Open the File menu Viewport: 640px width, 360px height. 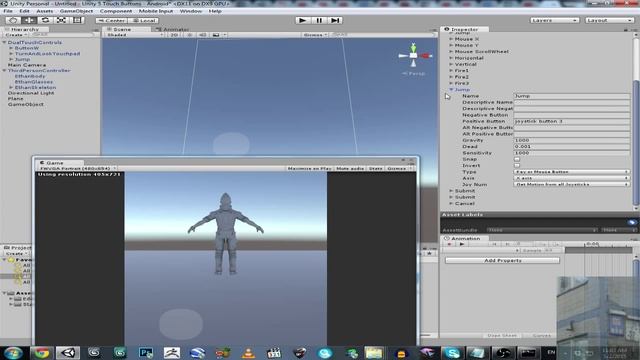click(8, 11)
